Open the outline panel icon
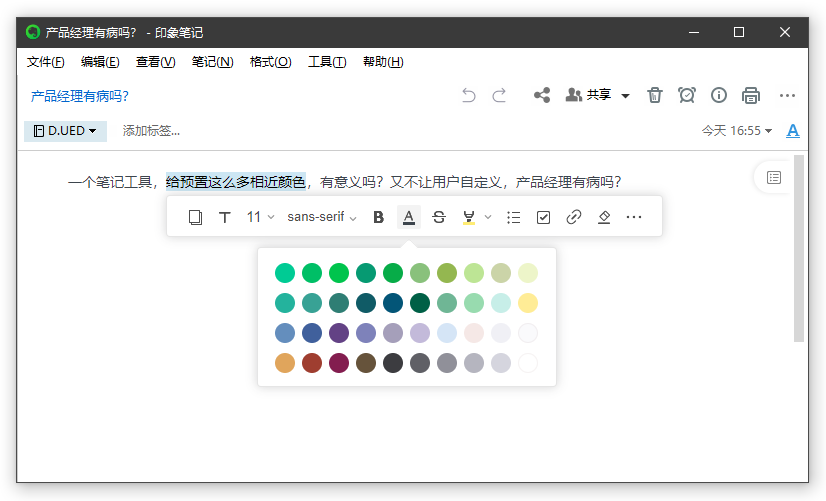Image resolution: width=826 pixels, height=501 pixels. click(774, 178)
